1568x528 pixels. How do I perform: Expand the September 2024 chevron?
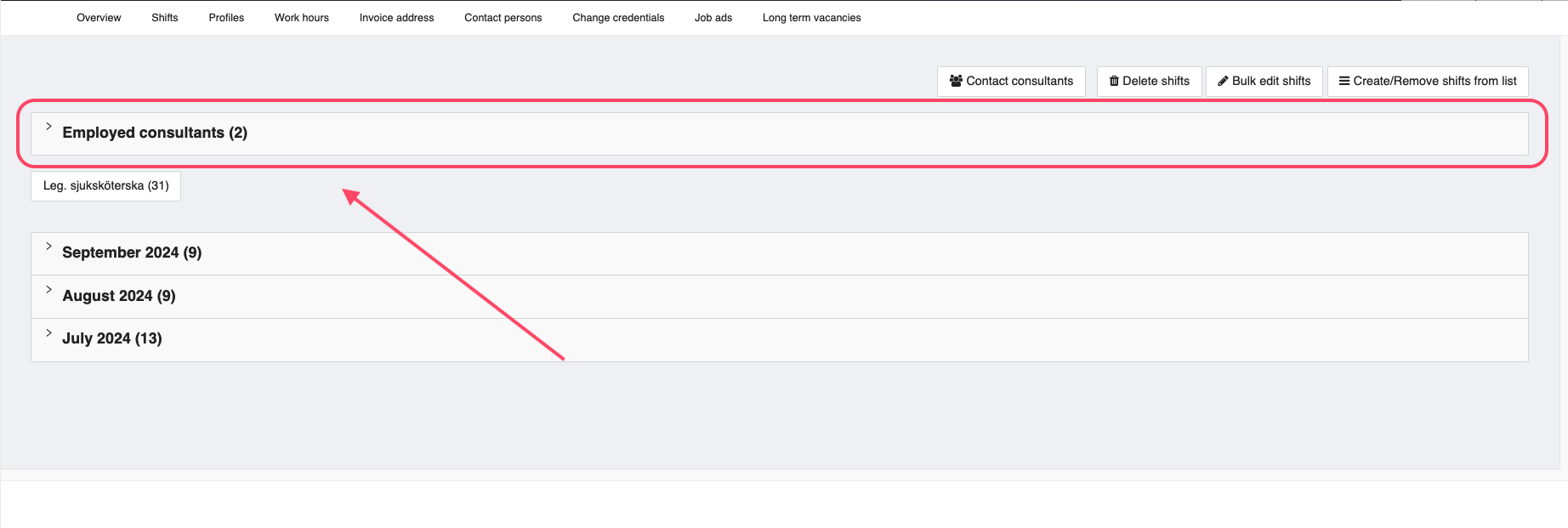pyautogui.click(x=48, y=247)
